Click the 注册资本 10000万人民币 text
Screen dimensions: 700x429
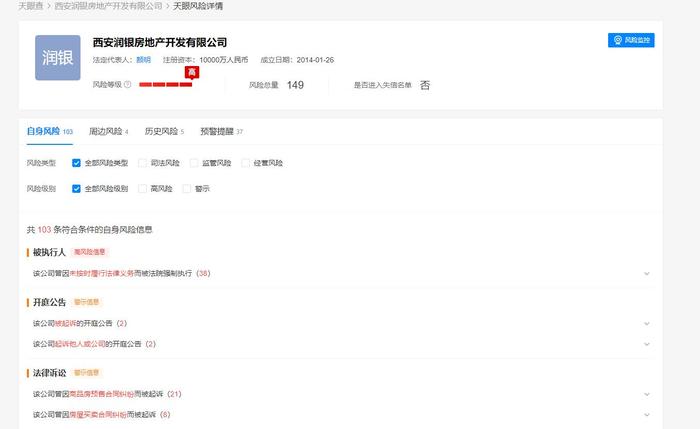(x=205, y=60)
